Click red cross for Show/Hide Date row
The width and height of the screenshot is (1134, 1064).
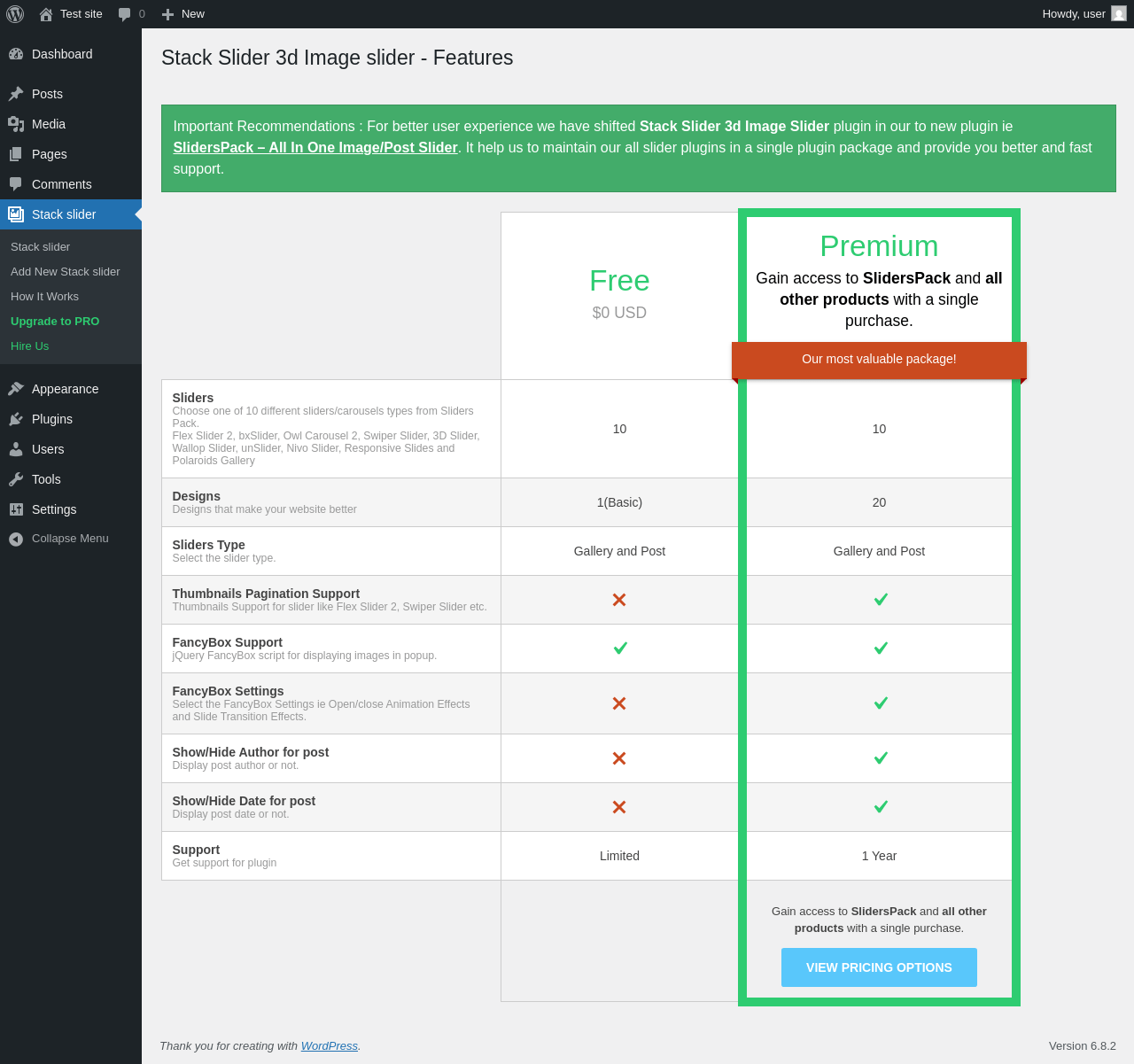click(x=619, y=807)
